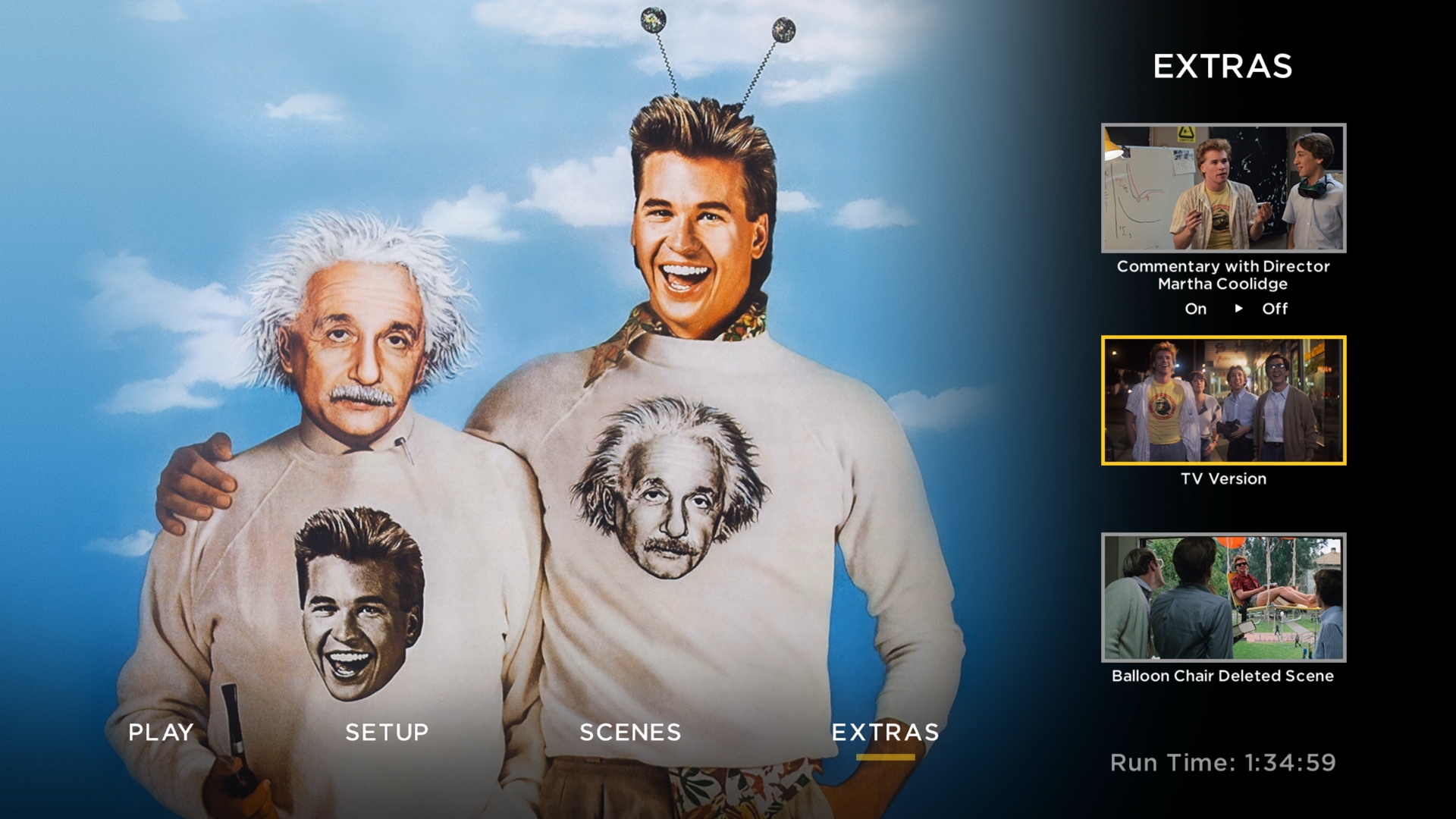
Task: Open the SETUP menu
Action: (387, 732)
